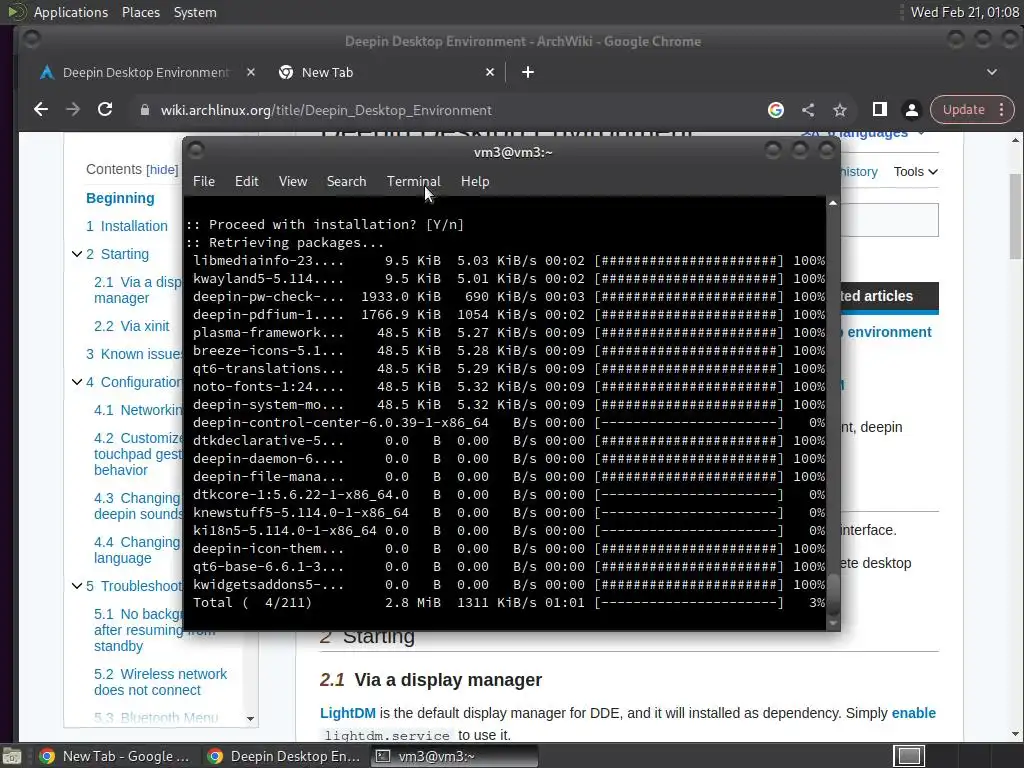Click the workspace switcher in bottom panel
1024x768 pixels.
(909, 756)
